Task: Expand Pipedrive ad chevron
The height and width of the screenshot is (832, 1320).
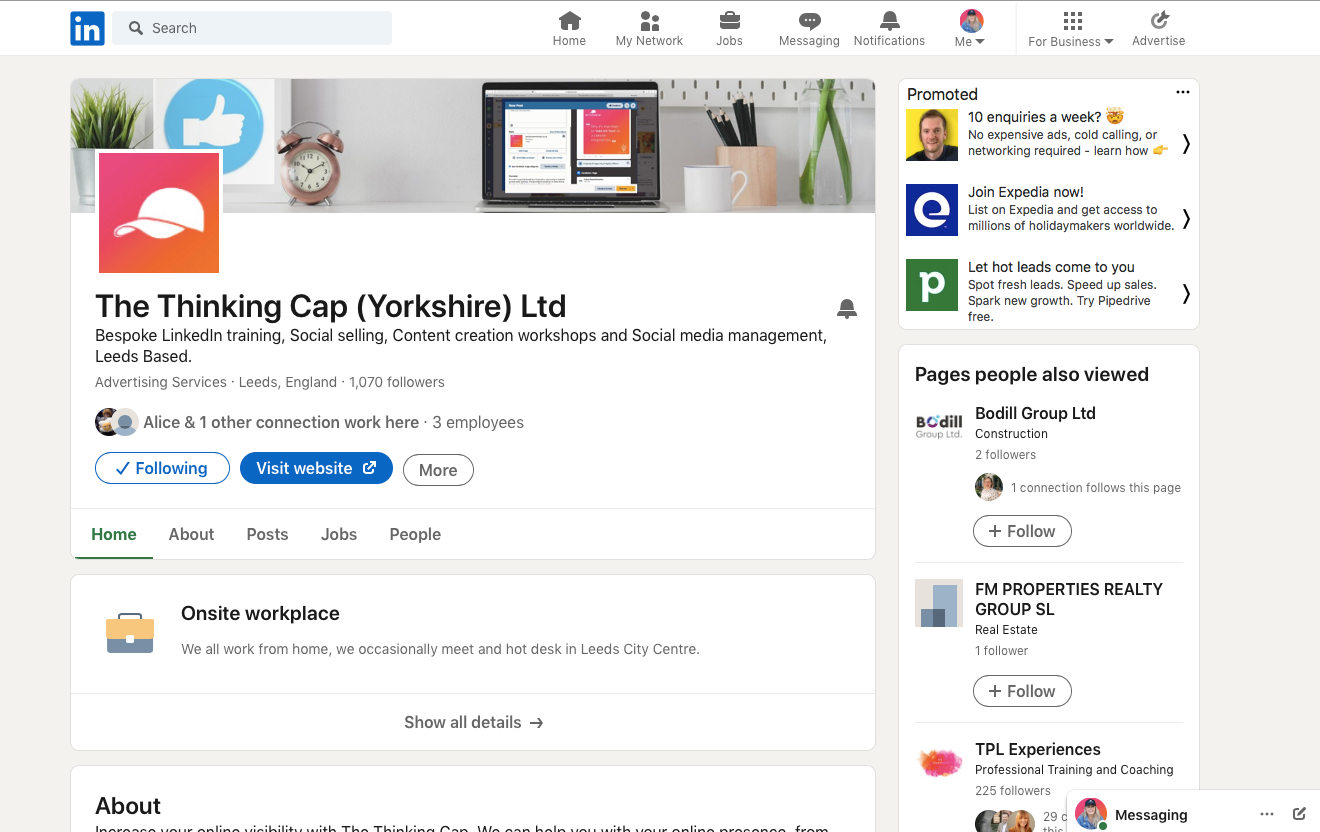Action: [1186, 293]
